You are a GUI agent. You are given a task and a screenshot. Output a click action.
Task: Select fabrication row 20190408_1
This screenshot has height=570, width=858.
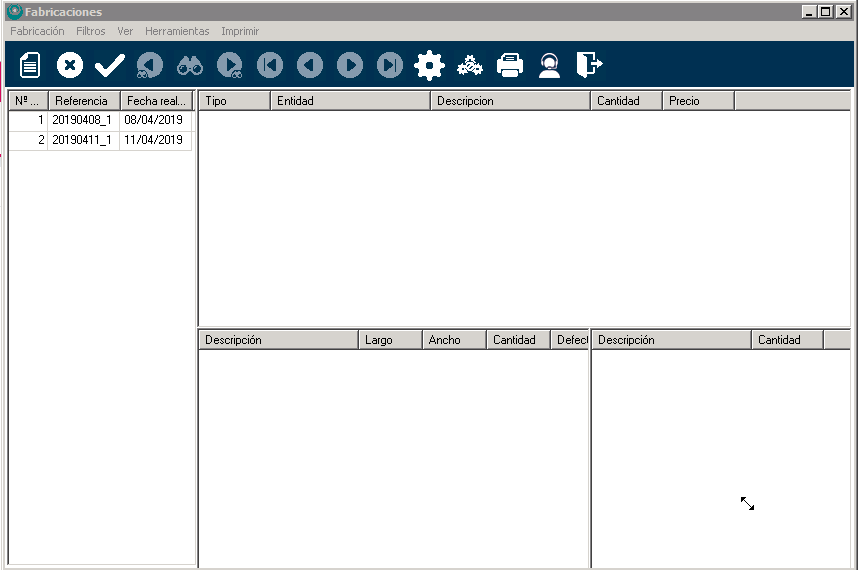(x=82, y=119)
